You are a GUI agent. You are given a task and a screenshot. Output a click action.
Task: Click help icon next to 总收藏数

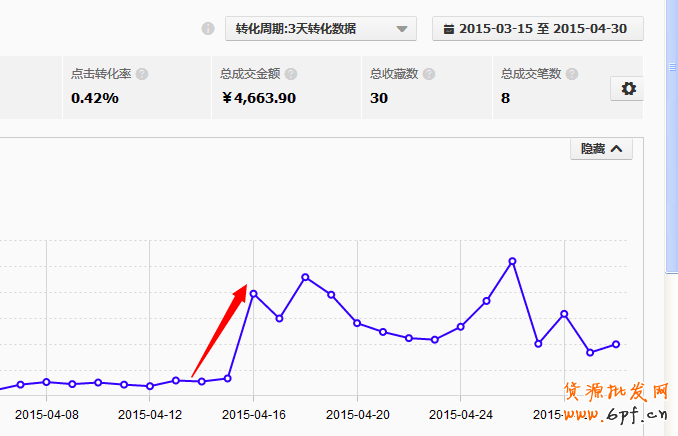(x=429, y=74)
